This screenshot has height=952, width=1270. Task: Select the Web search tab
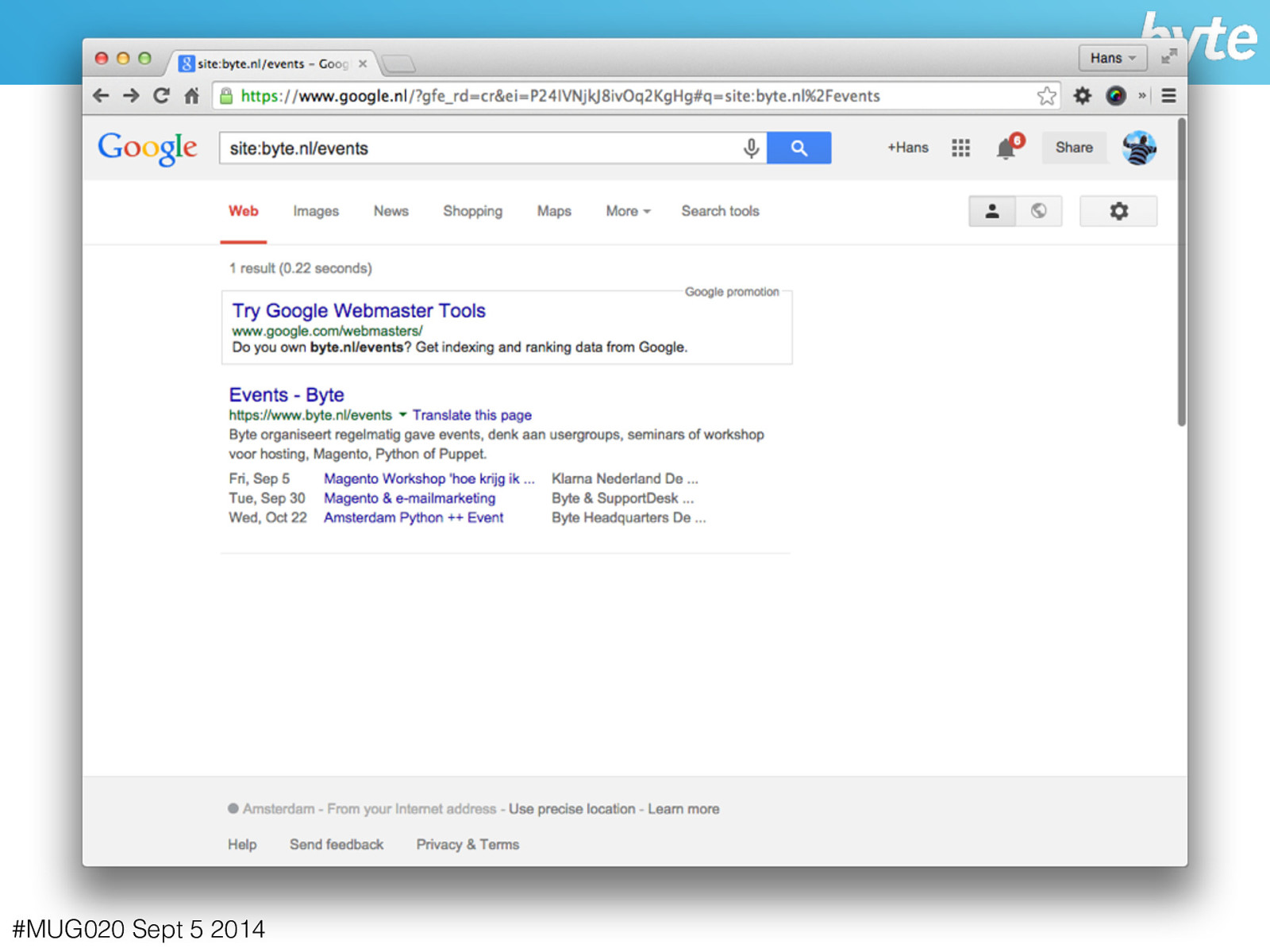pyautogui.click(x=244, y=211)
